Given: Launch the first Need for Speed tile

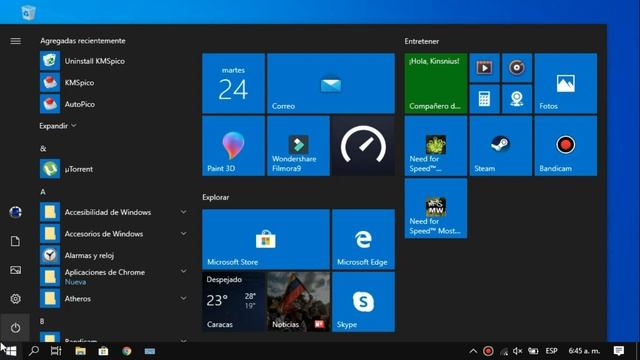Looking at the screenshot, I should 436,146.
